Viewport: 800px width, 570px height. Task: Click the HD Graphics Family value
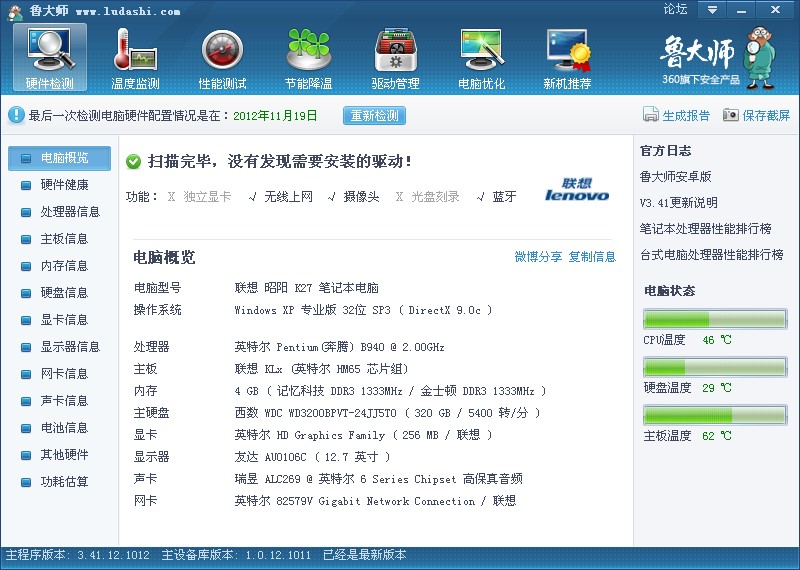363,435
